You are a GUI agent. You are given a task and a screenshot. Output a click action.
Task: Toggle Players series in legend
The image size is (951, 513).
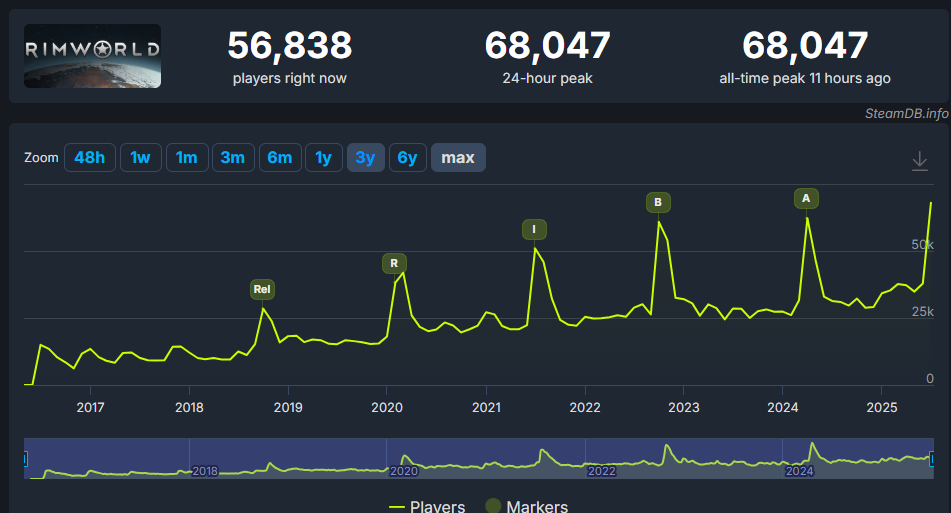[x=426, y=506]
